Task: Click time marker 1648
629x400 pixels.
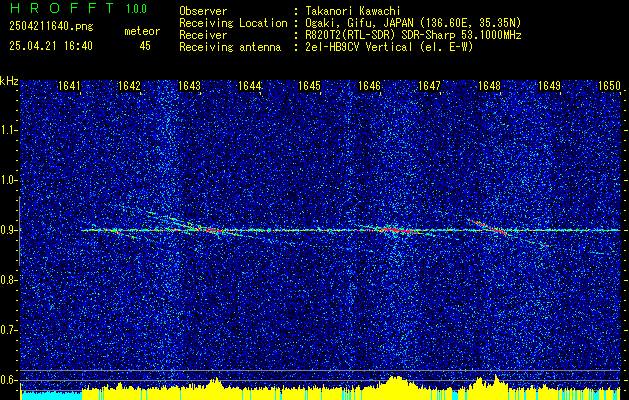Action: tap(489, 86)
